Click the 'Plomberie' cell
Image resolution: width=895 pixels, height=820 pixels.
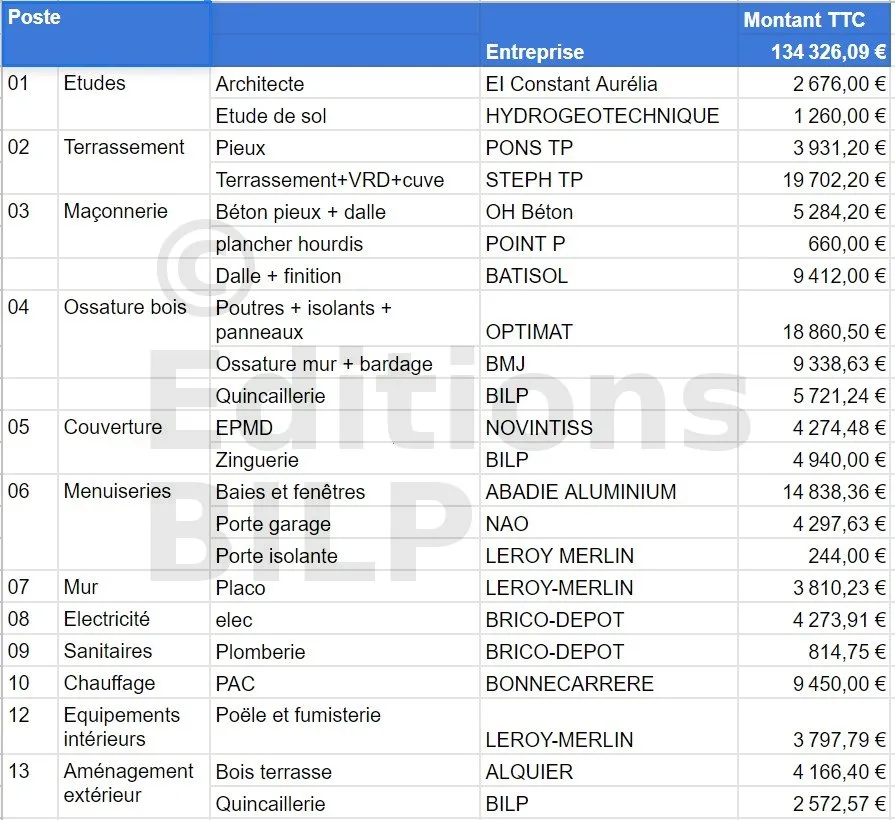click(260, 652)
